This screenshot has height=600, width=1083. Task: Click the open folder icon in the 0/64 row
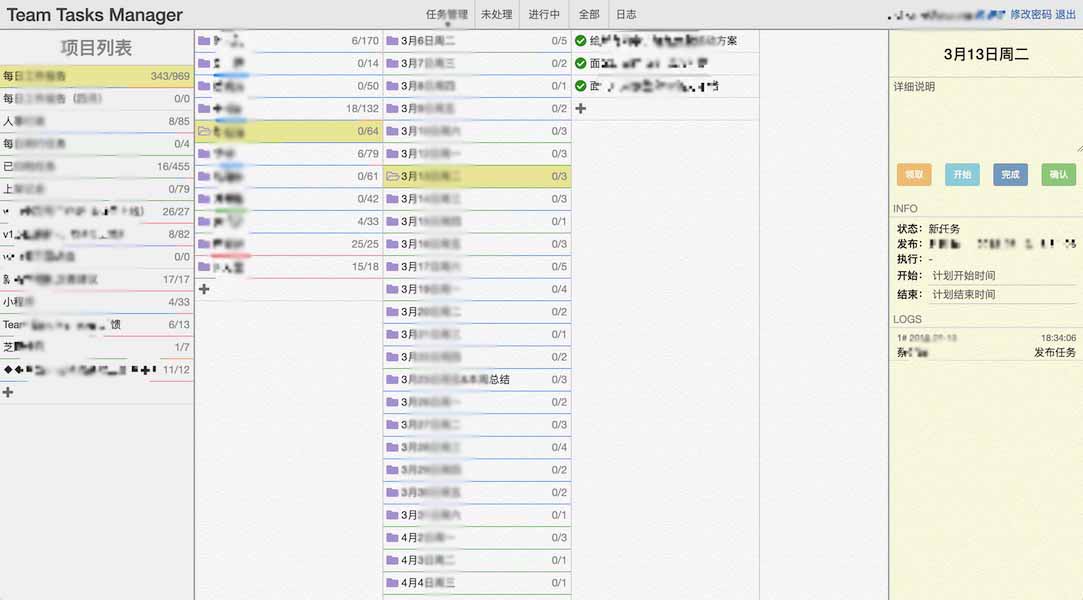[x=205, y=131]
